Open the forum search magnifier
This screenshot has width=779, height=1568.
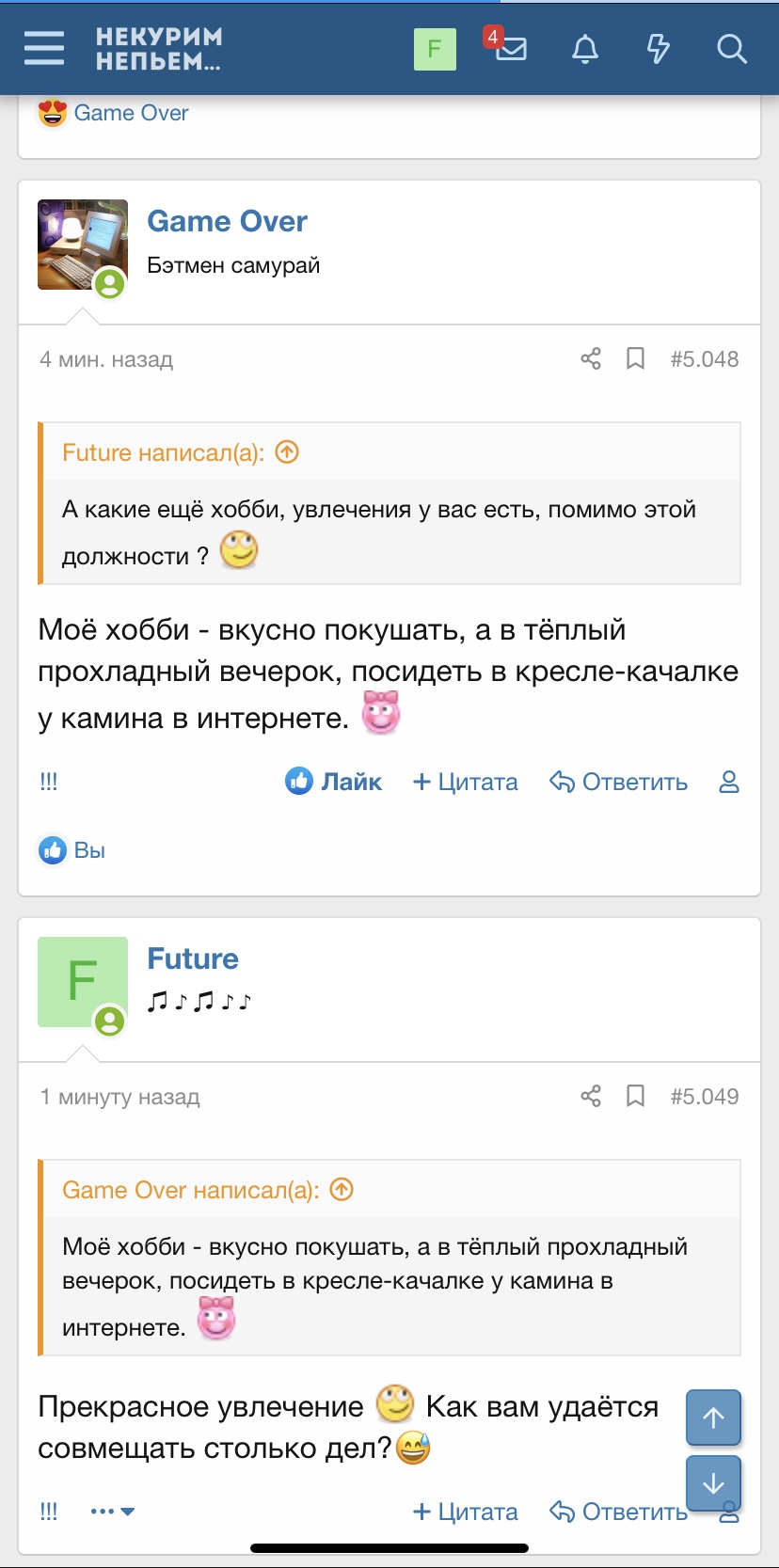[x=731, y=48]
